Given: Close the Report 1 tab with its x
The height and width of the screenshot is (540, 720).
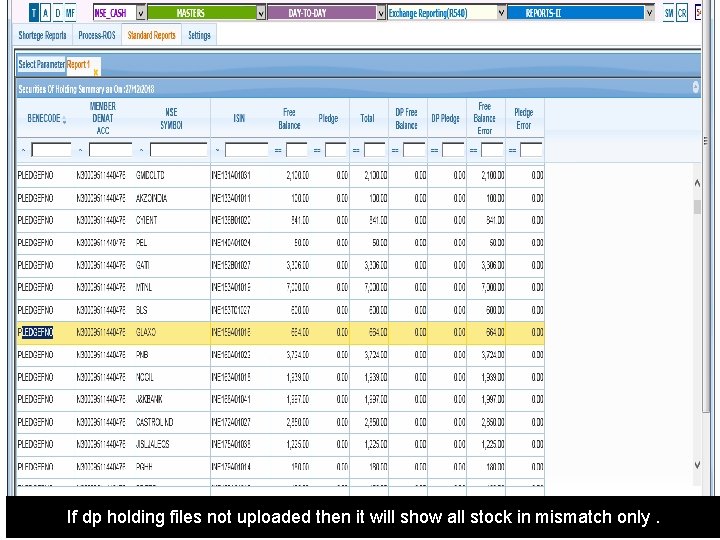Looking at the screenshot, I should 96,72.
